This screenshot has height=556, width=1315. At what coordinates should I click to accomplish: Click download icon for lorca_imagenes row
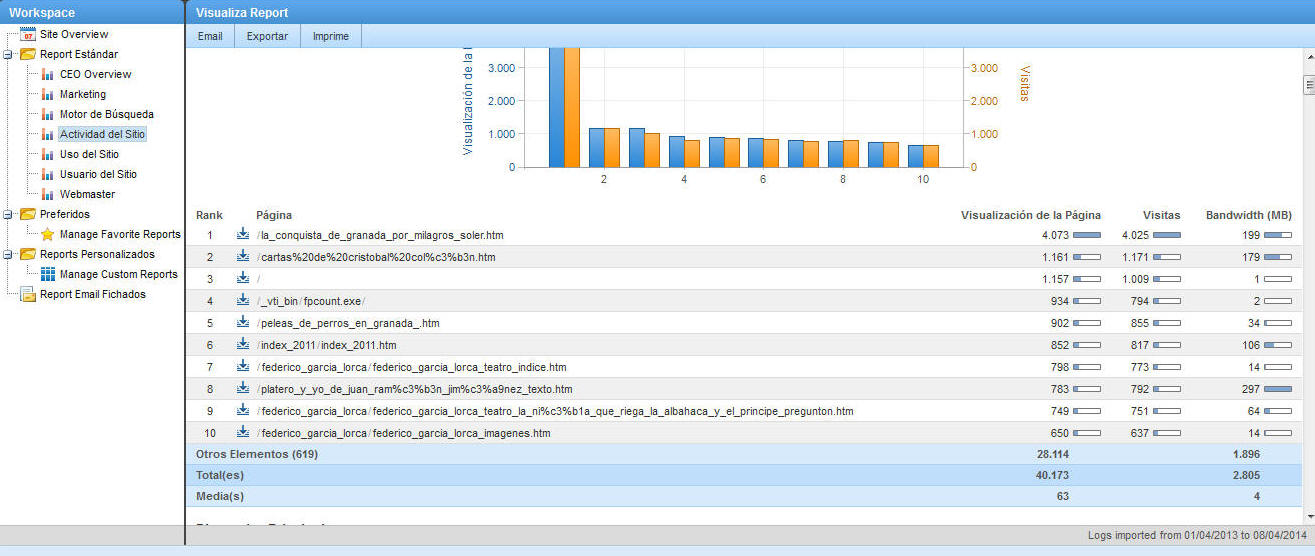[x=243, y=432]
